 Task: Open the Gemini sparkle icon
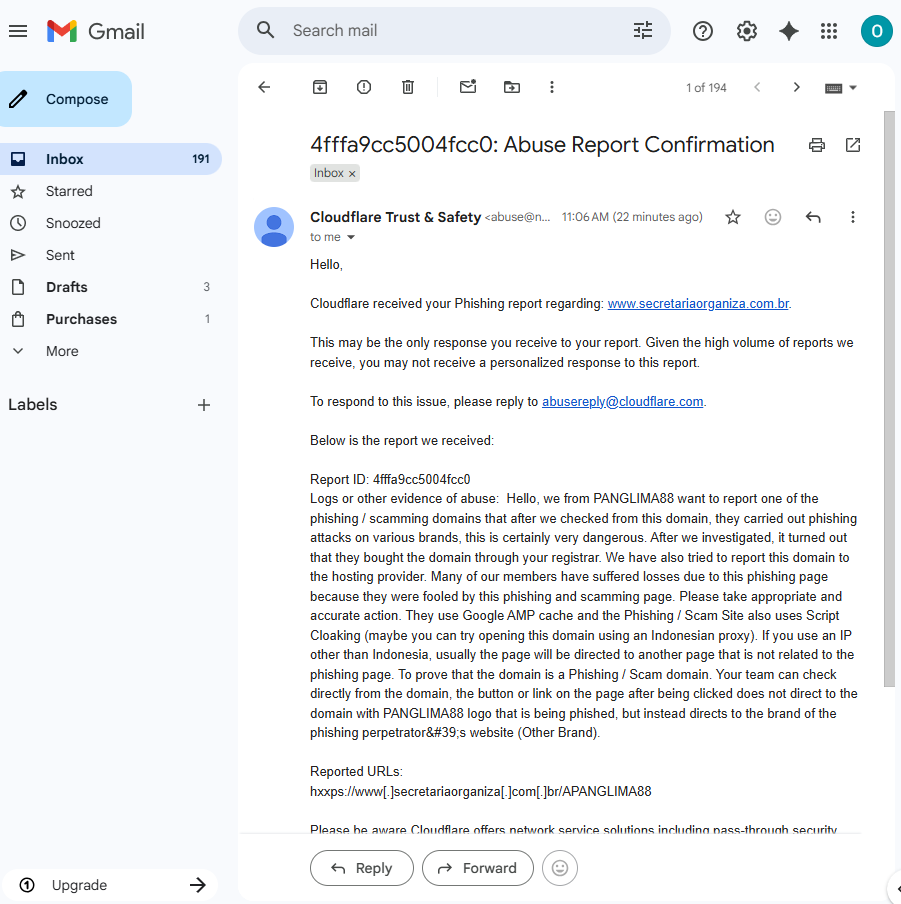[x=789, y=31]
